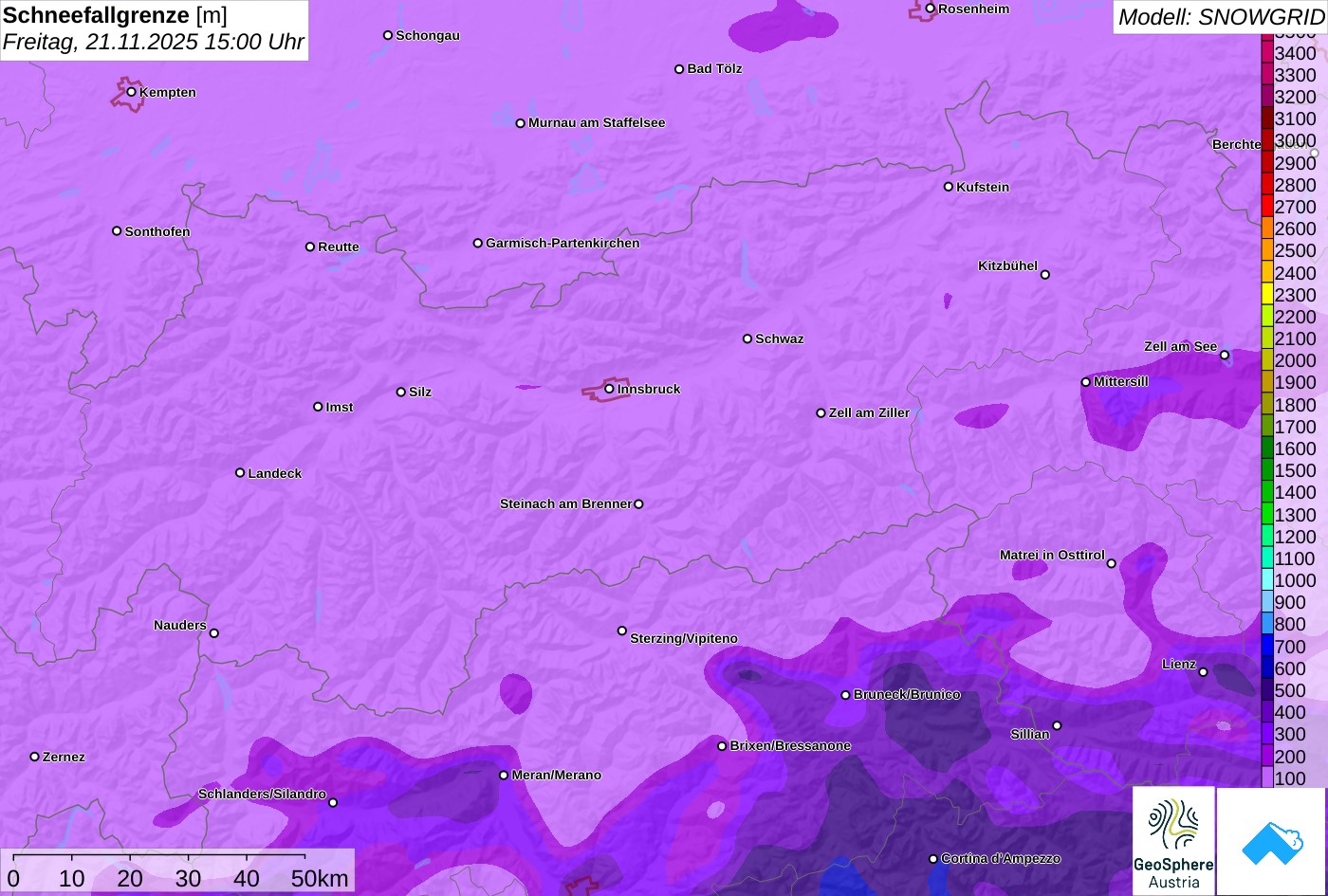Screen dimensions: 1328x896
Task: Select the Innsbruck city marker dot
Action: [609, 389]
